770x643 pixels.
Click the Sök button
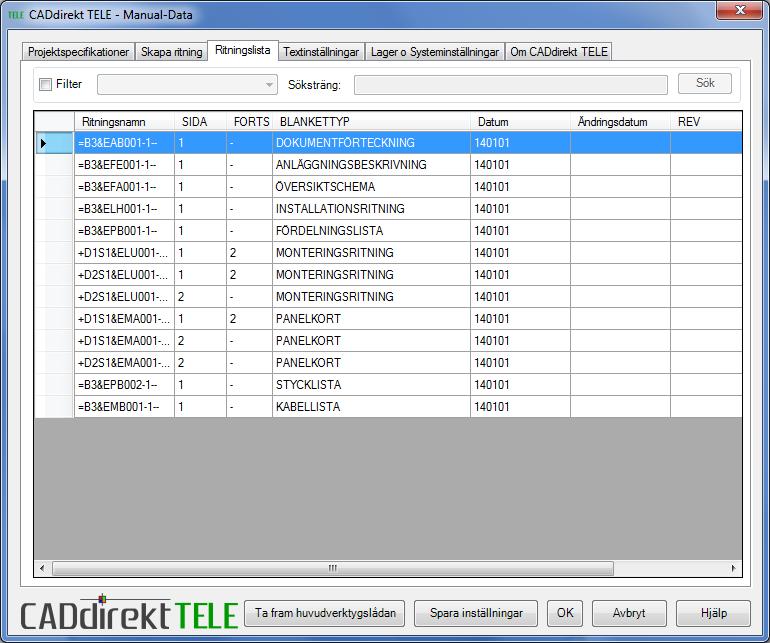[x=705, y=84]
